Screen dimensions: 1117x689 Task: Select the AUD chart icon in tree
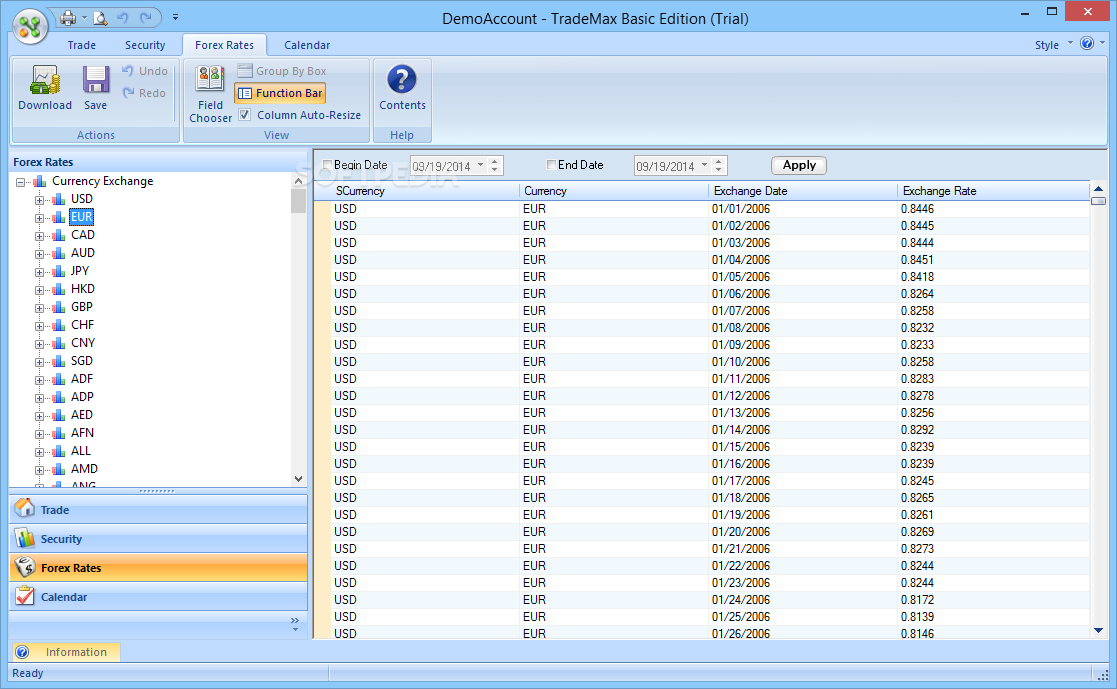coord(58,253)
